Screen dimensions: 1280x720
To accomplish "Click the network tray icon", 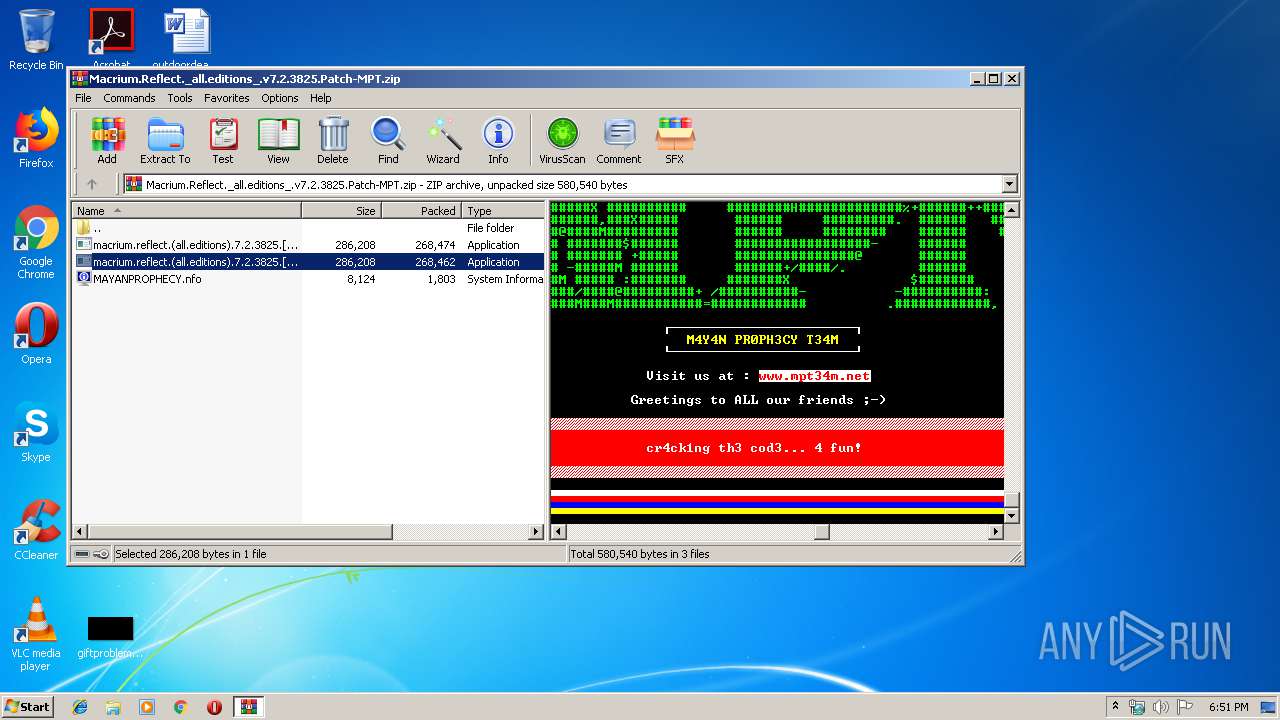I will point(1137,707).
